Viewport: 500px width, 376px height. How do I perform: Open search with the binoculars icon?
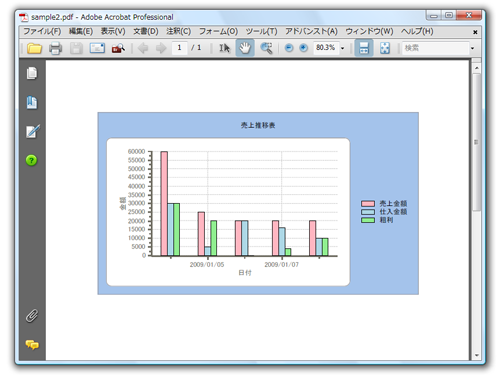pos(118,48)
